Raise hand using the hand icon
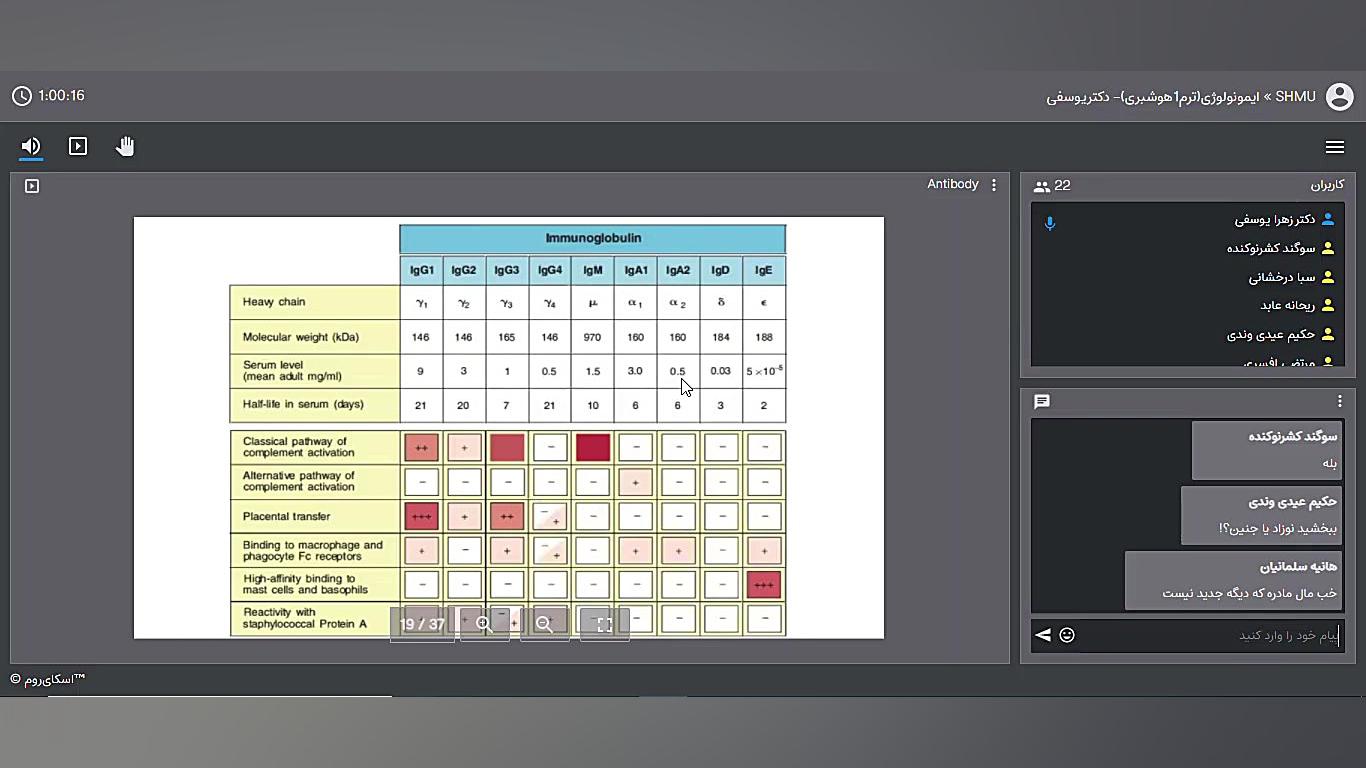Screen dimensions: 1366x768 (x=125, y=146)
